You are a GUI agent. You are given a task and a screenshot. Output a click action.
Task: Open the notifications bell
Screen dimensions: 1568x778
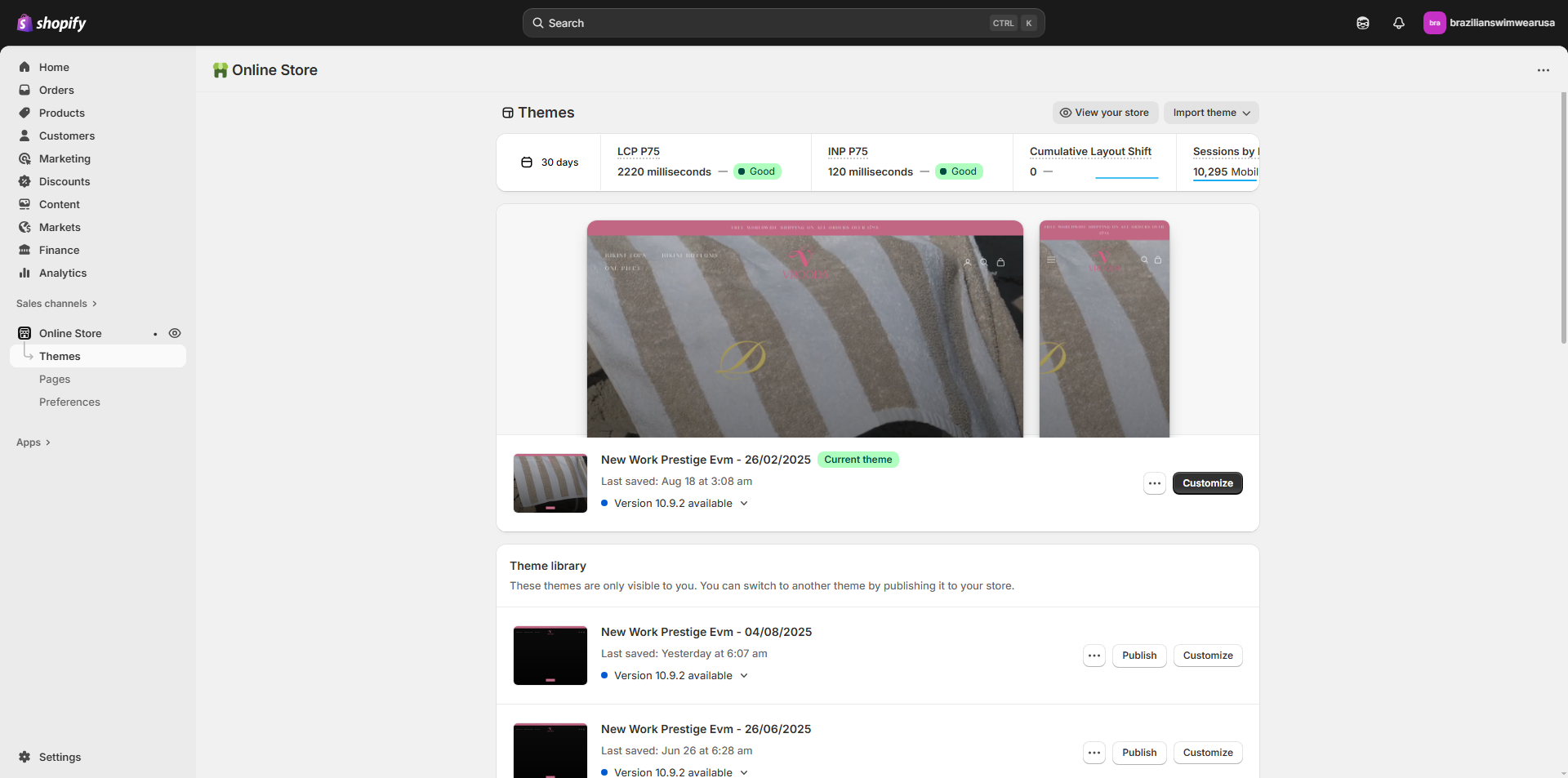pyautogui.click(x=1398, y=23)
